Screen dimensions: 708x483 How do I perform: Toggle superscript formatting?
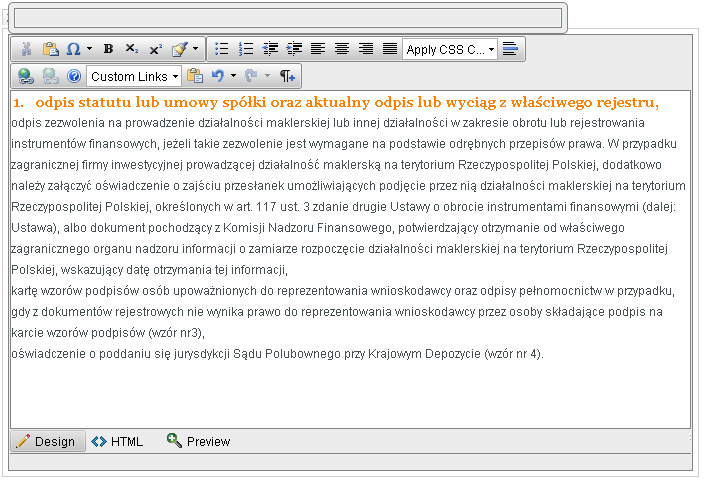tap(156, 49)
